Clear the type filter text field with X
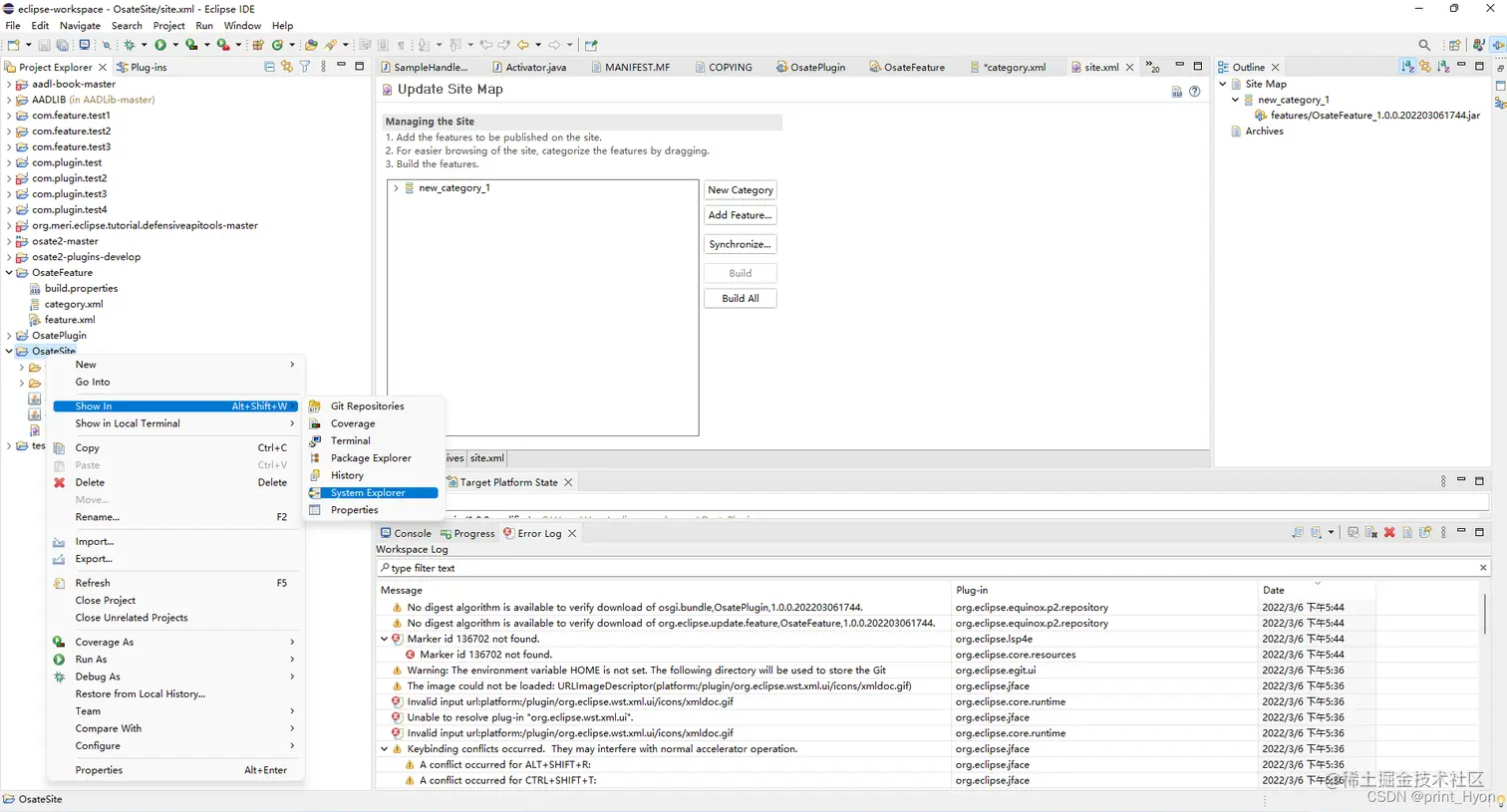Viewport: 1507px width, 812px height. (x=1483, y=568)
